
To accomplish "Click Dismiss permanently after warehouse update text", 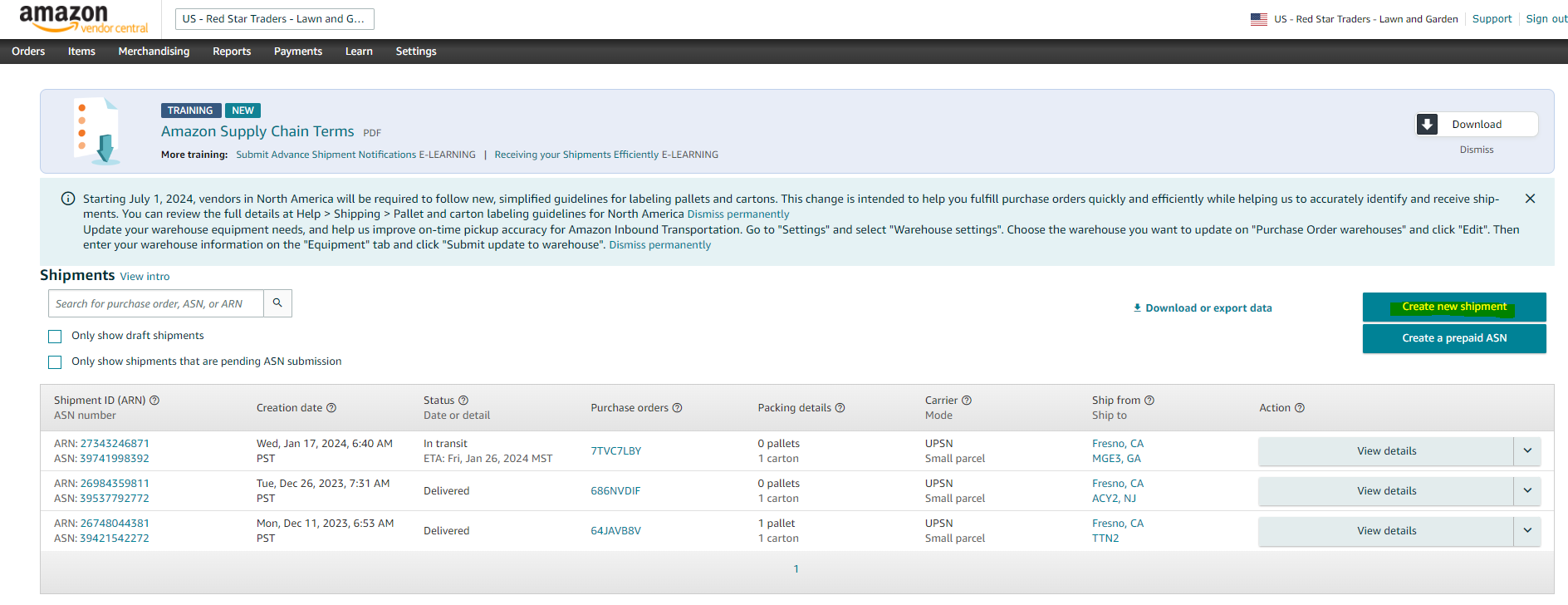I will (660, 245).
